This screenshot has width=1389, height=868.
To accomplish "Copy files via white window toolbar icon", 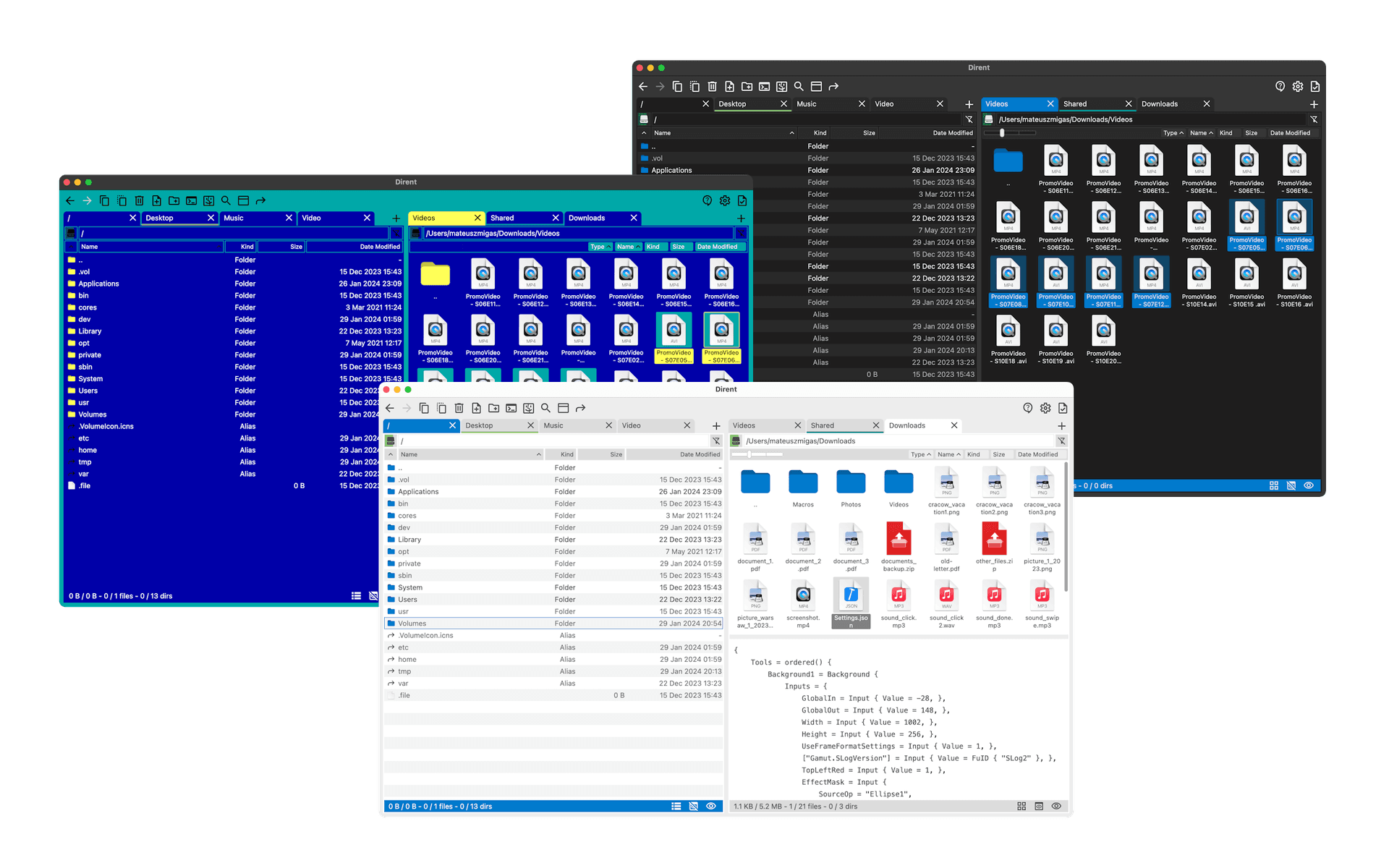I will (x=425, y=409).
